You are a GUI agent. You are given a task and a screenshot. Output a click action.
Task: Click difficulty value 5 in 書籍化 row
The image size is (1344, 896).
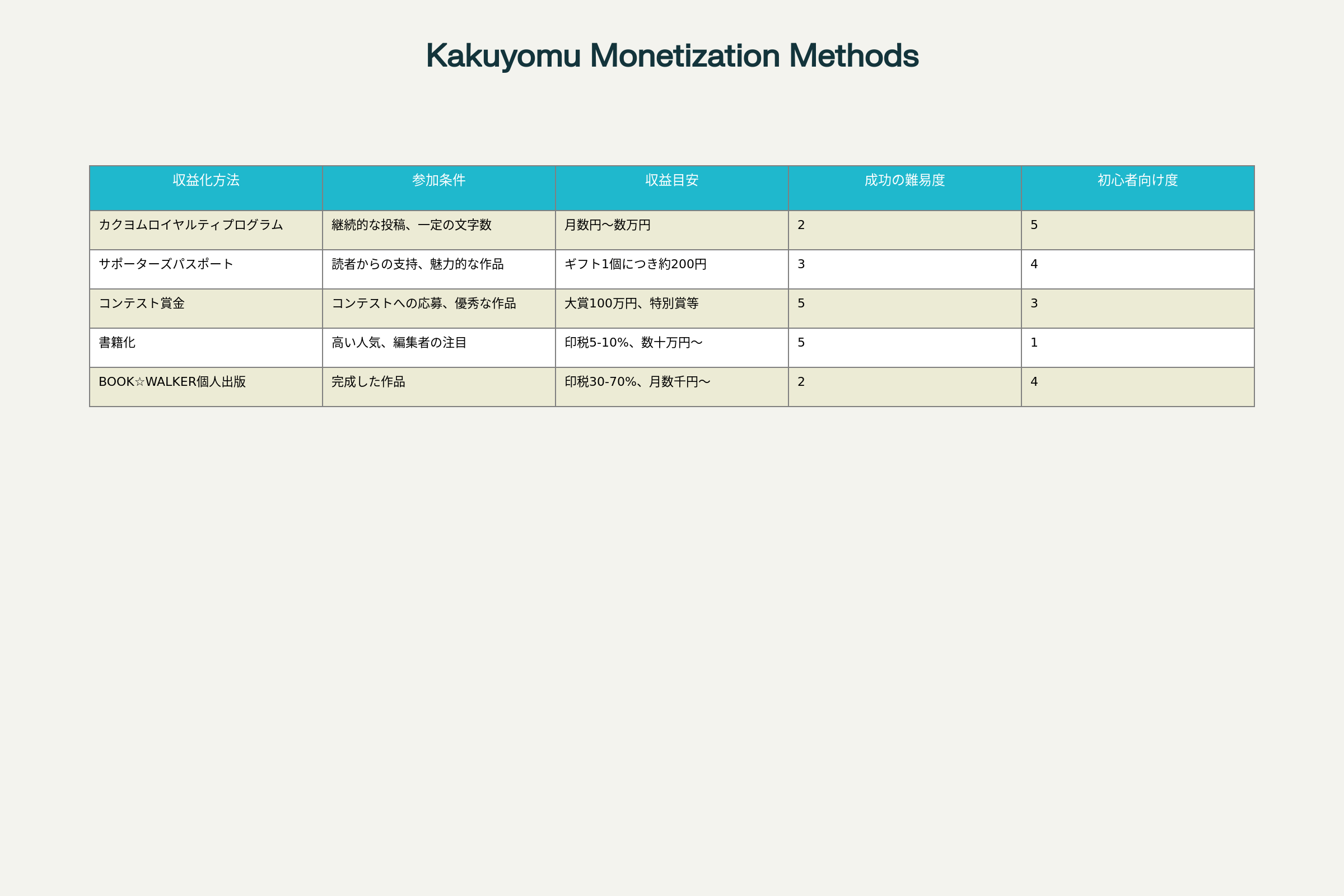[905, 348]
